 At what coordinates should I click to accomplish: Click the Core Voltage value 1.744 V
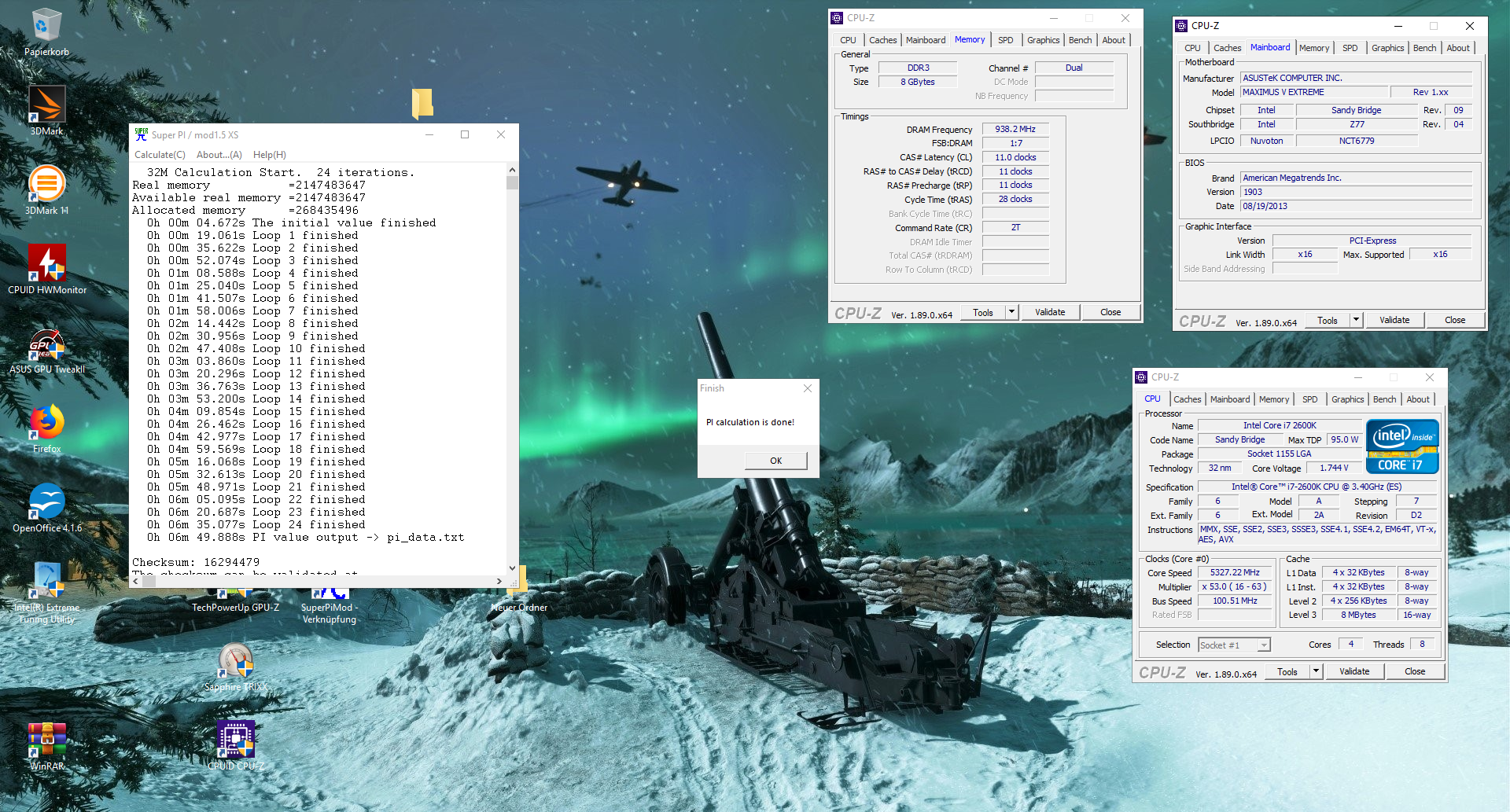click(x=1334, y=468)
